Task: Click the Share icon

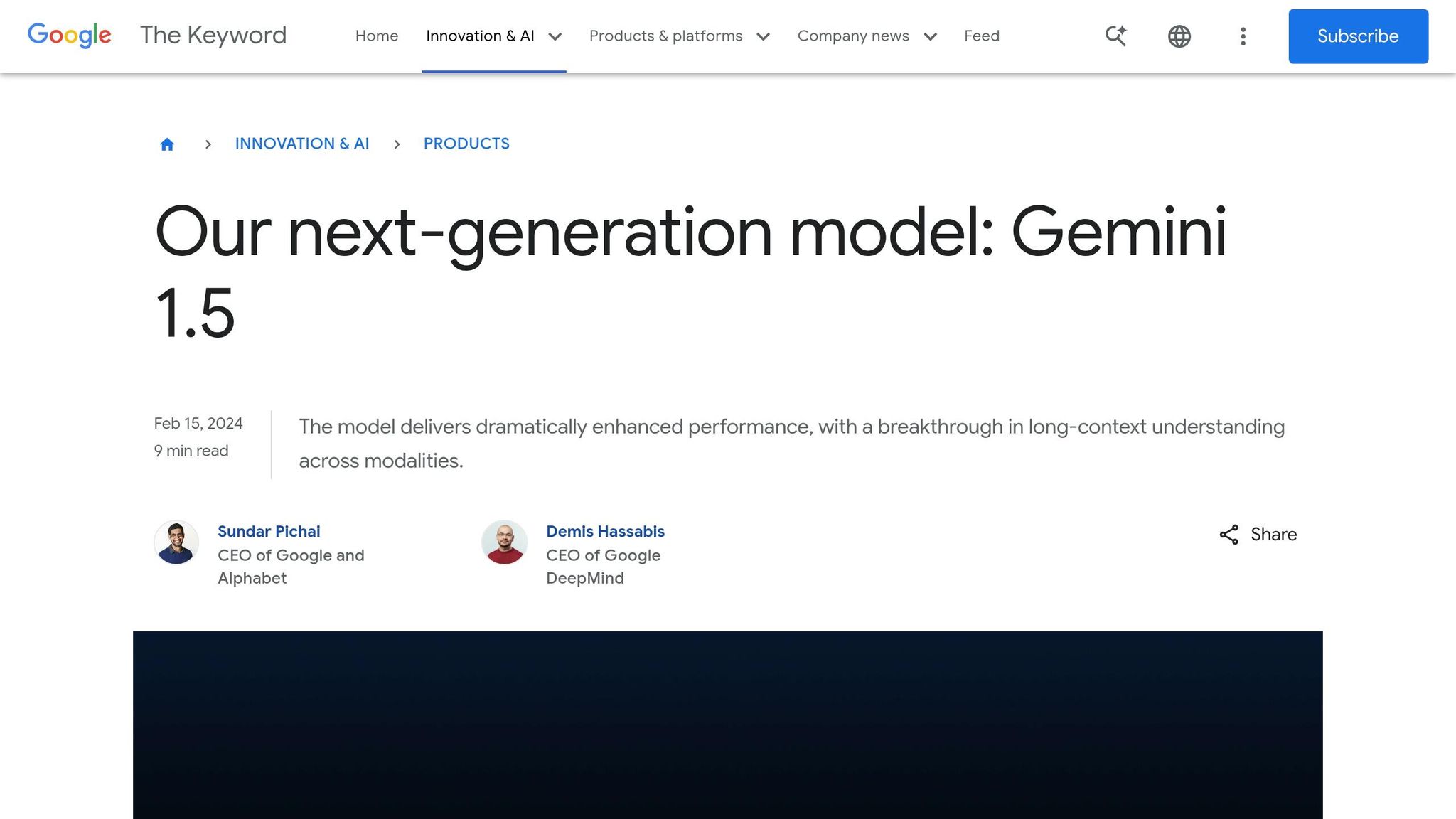Action: tap(1229, 535)
